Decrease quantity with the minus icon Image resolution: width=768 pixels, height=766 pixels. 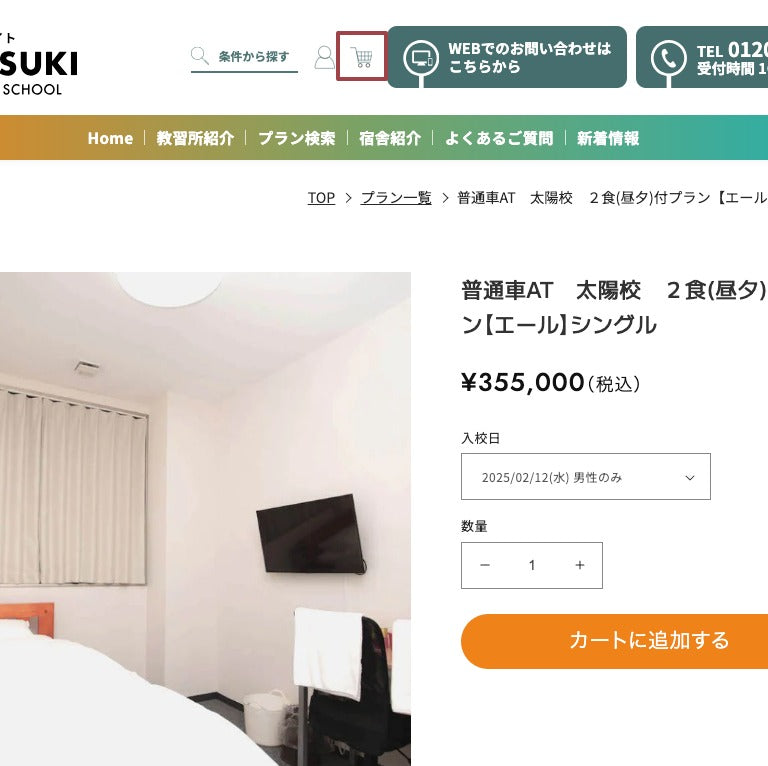coord(485,565)
